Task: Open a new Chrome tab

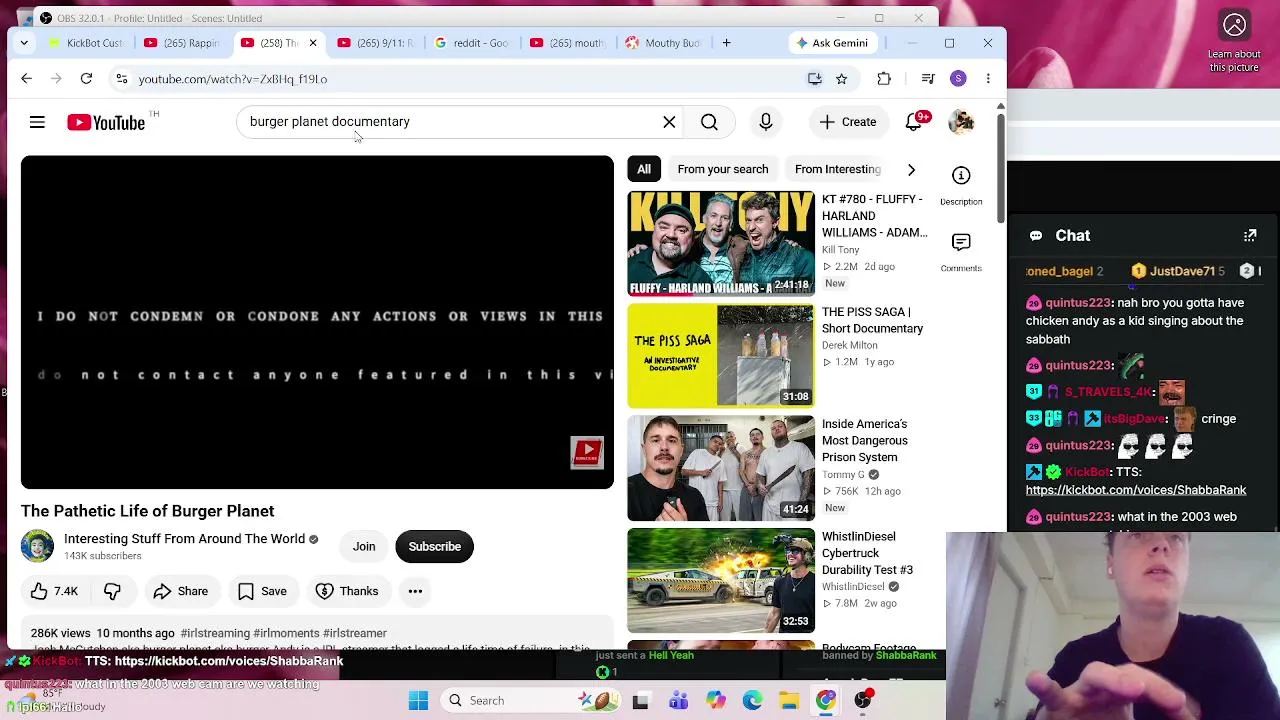Action: [727, 43]
